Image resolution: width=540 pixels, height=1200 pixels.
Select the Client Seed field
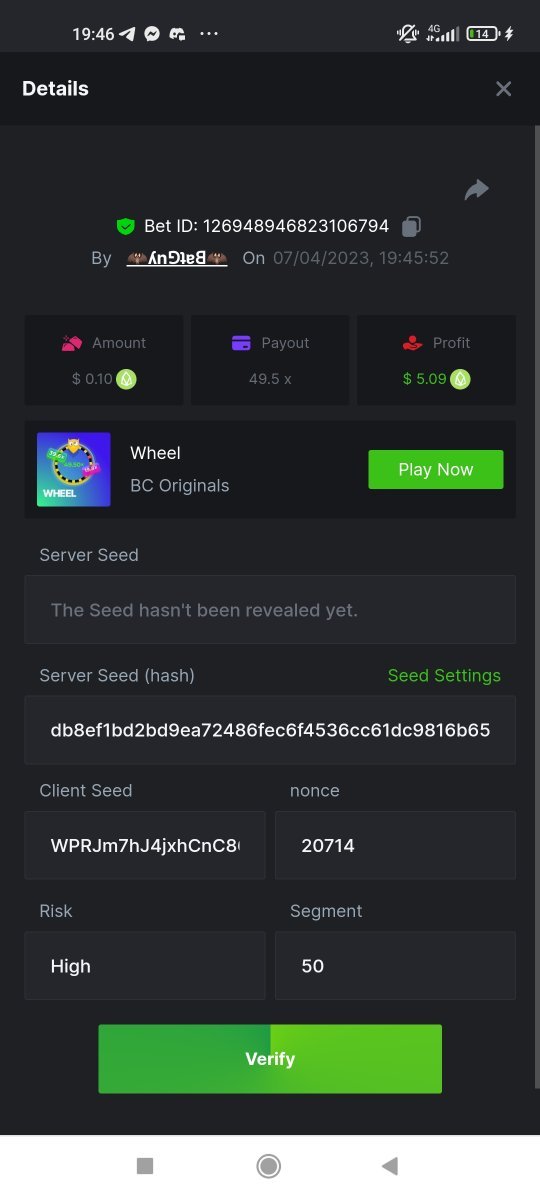click(145, 845)
